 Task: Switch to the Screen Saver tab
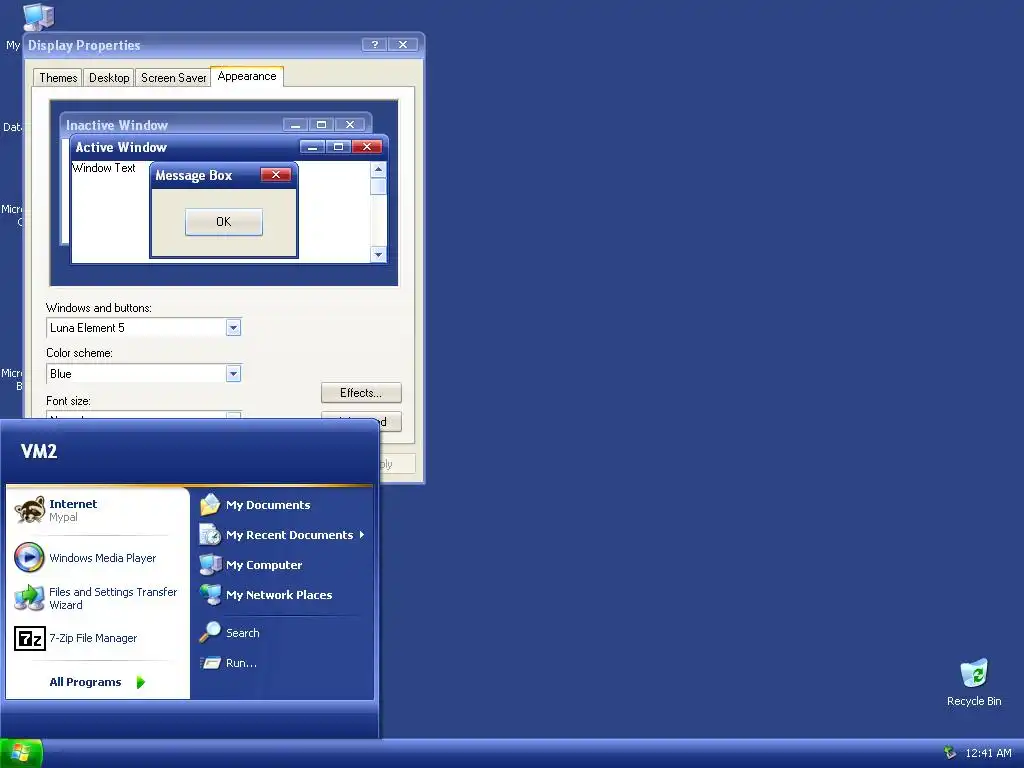point(174,78)
